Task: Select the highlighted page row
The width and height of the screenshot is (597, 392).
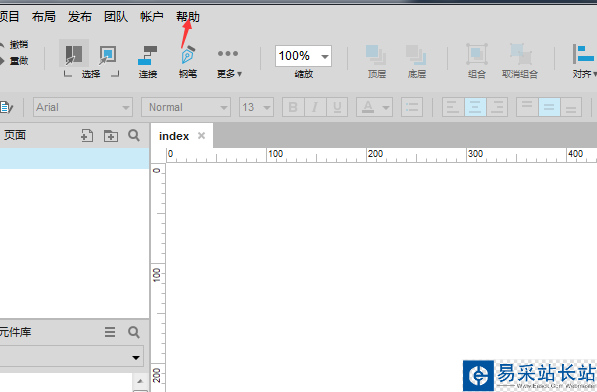Action: pos(74,158)
